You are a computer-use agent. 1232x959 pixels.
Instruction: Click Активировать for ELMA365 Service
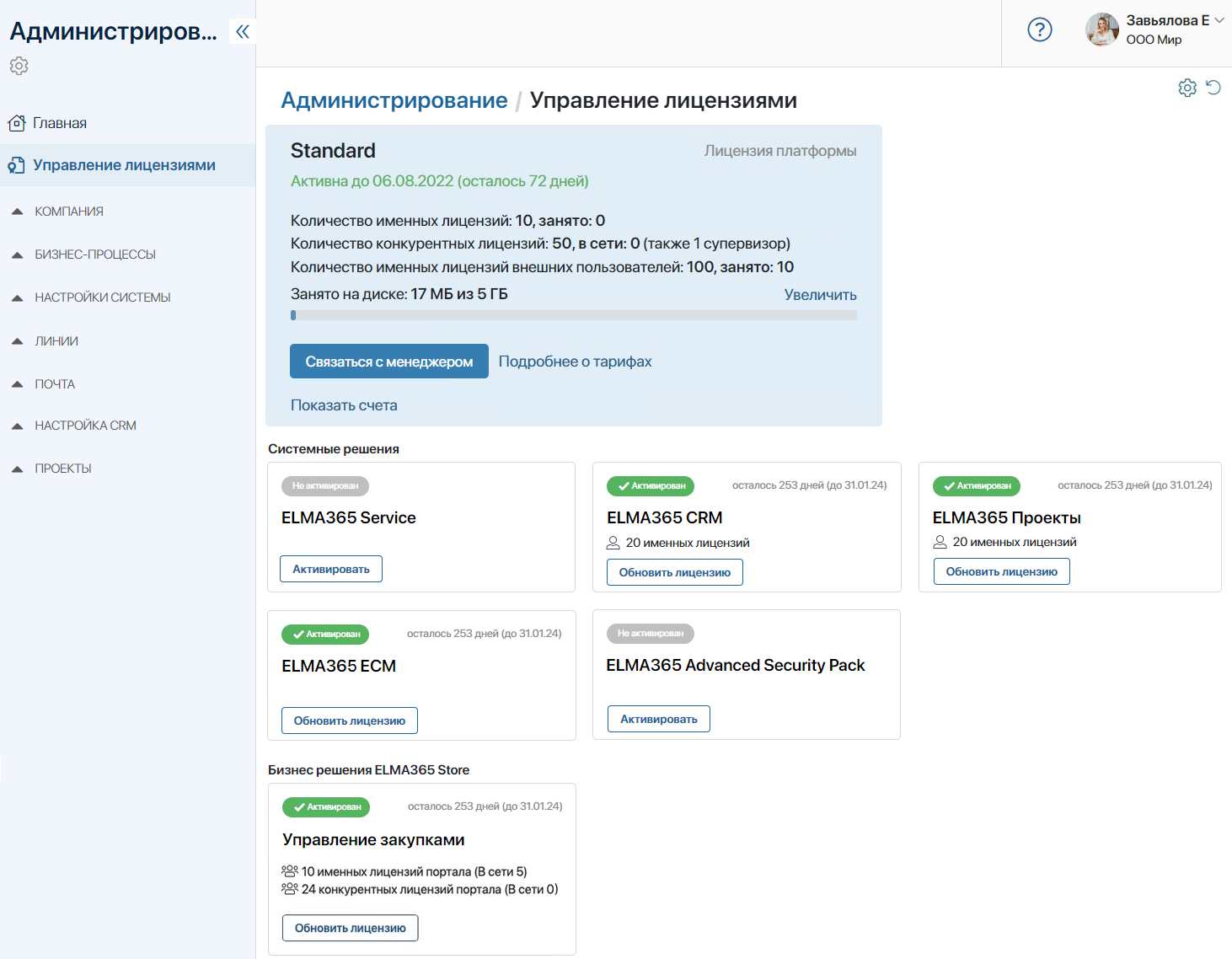pyautogui.click(x=331, y=569)
